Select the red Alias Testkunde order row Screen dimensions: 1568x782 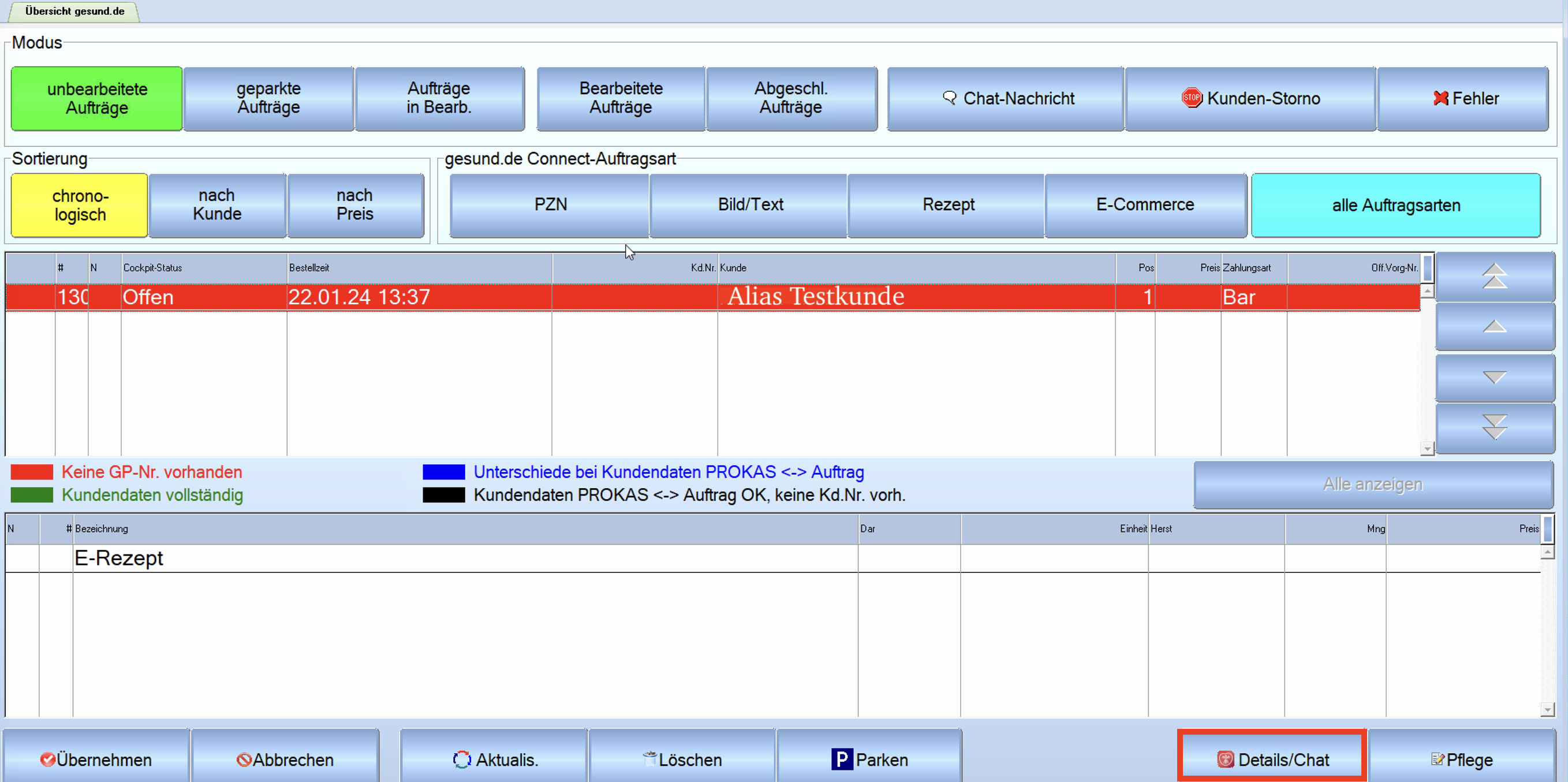pos(713,297)
